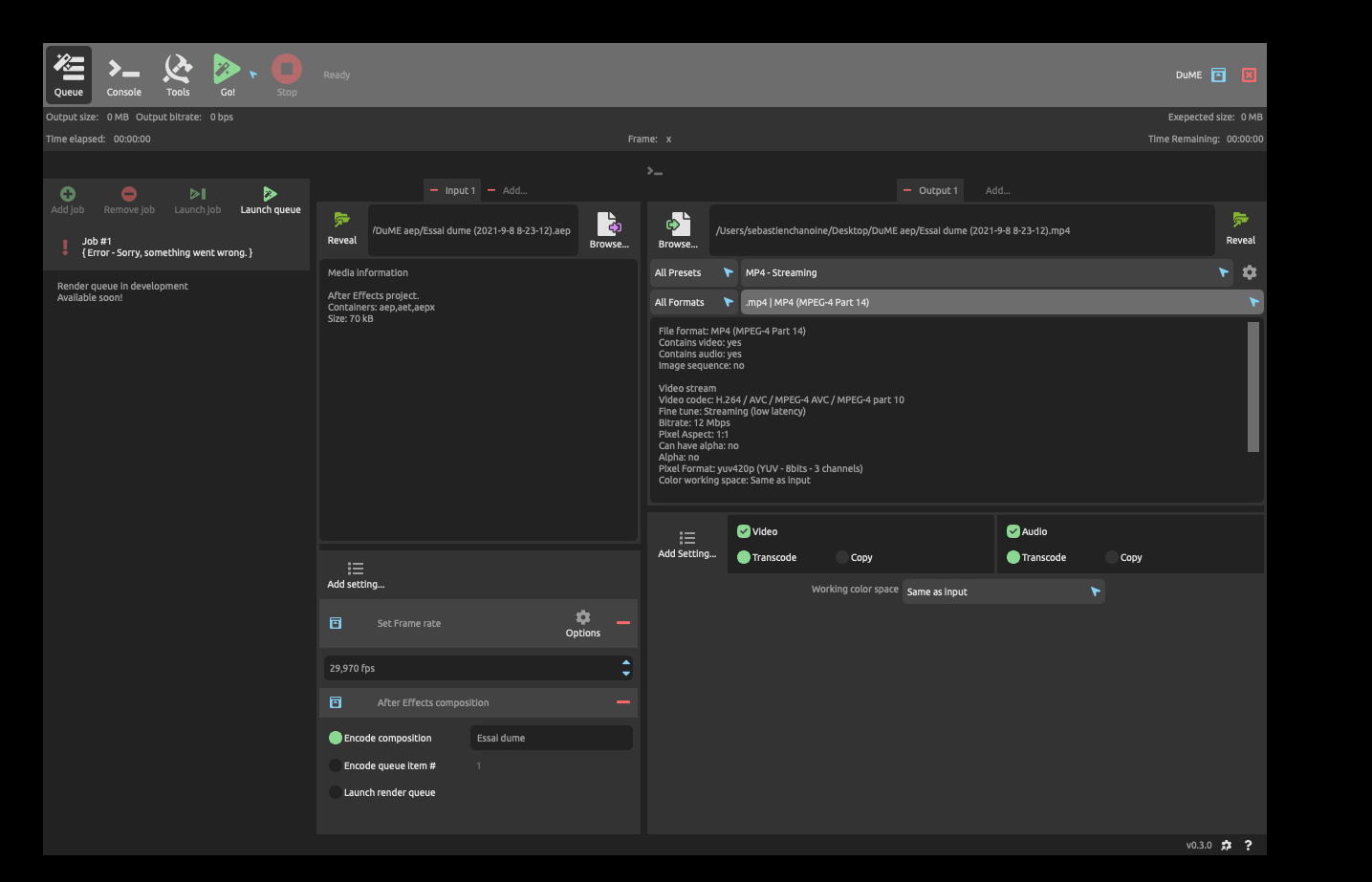Toggle the Audio checkbox
The image size is (1372, 882).
click(1013, 531)
